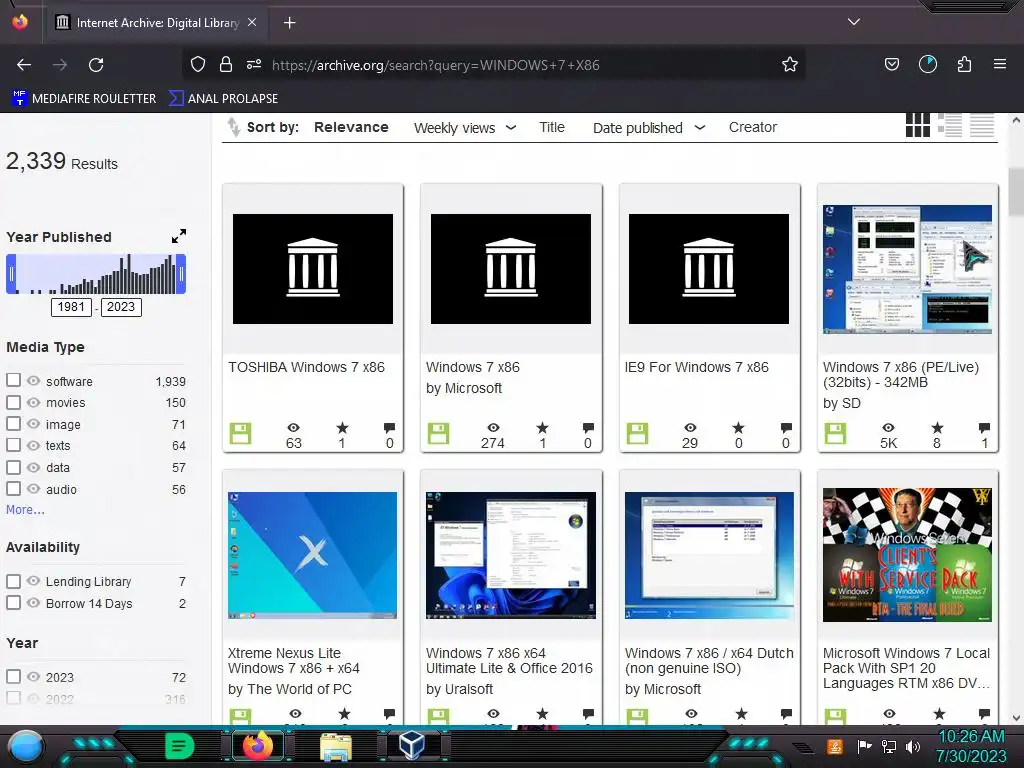Open the Firefox application hamburger menu

point(1000,64)
